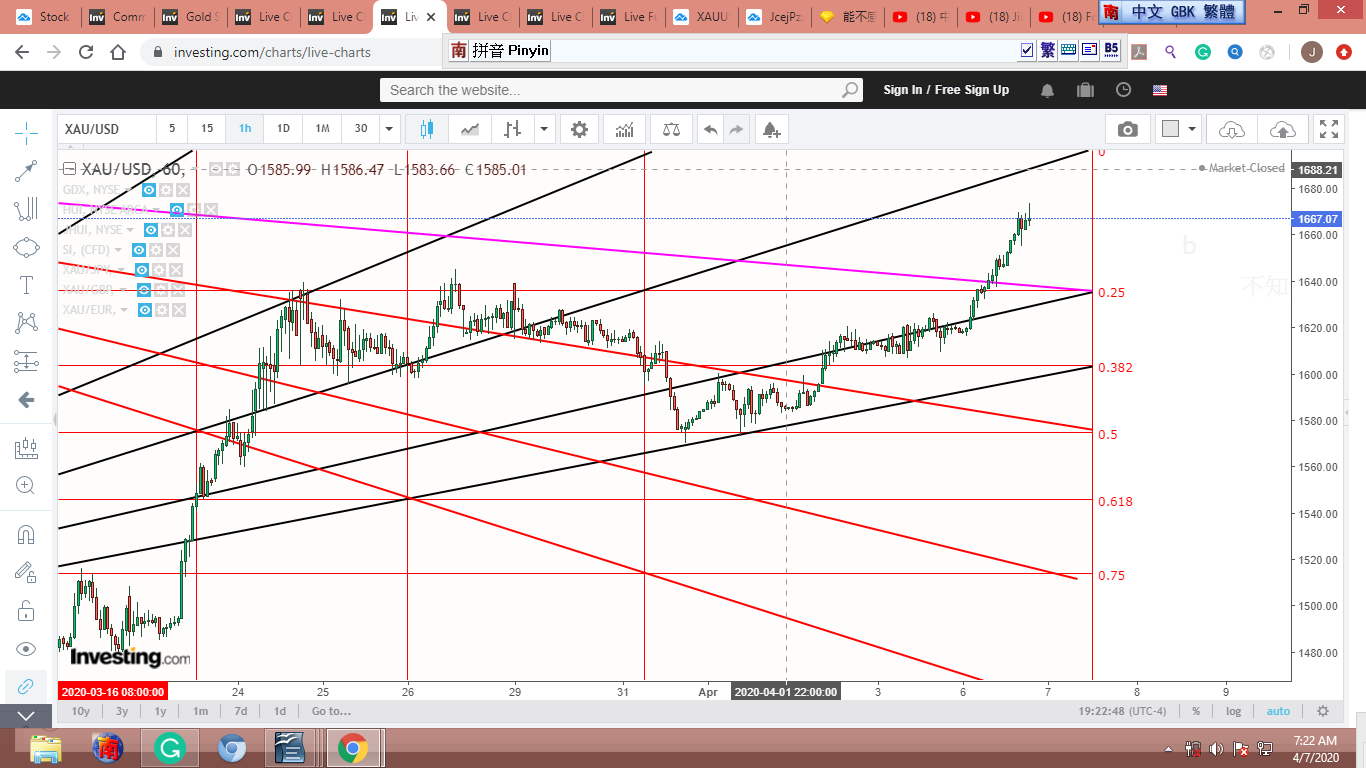Open the bar style dropdown arrow

pos(544,129)
